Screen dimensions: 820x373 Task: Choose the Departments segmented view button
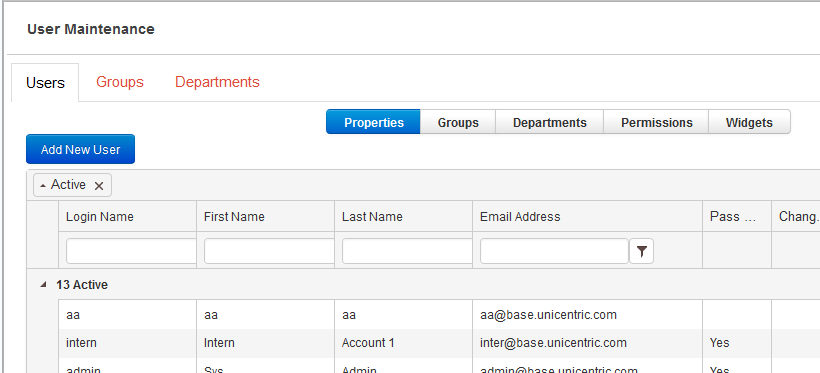[x=550, y=122]
